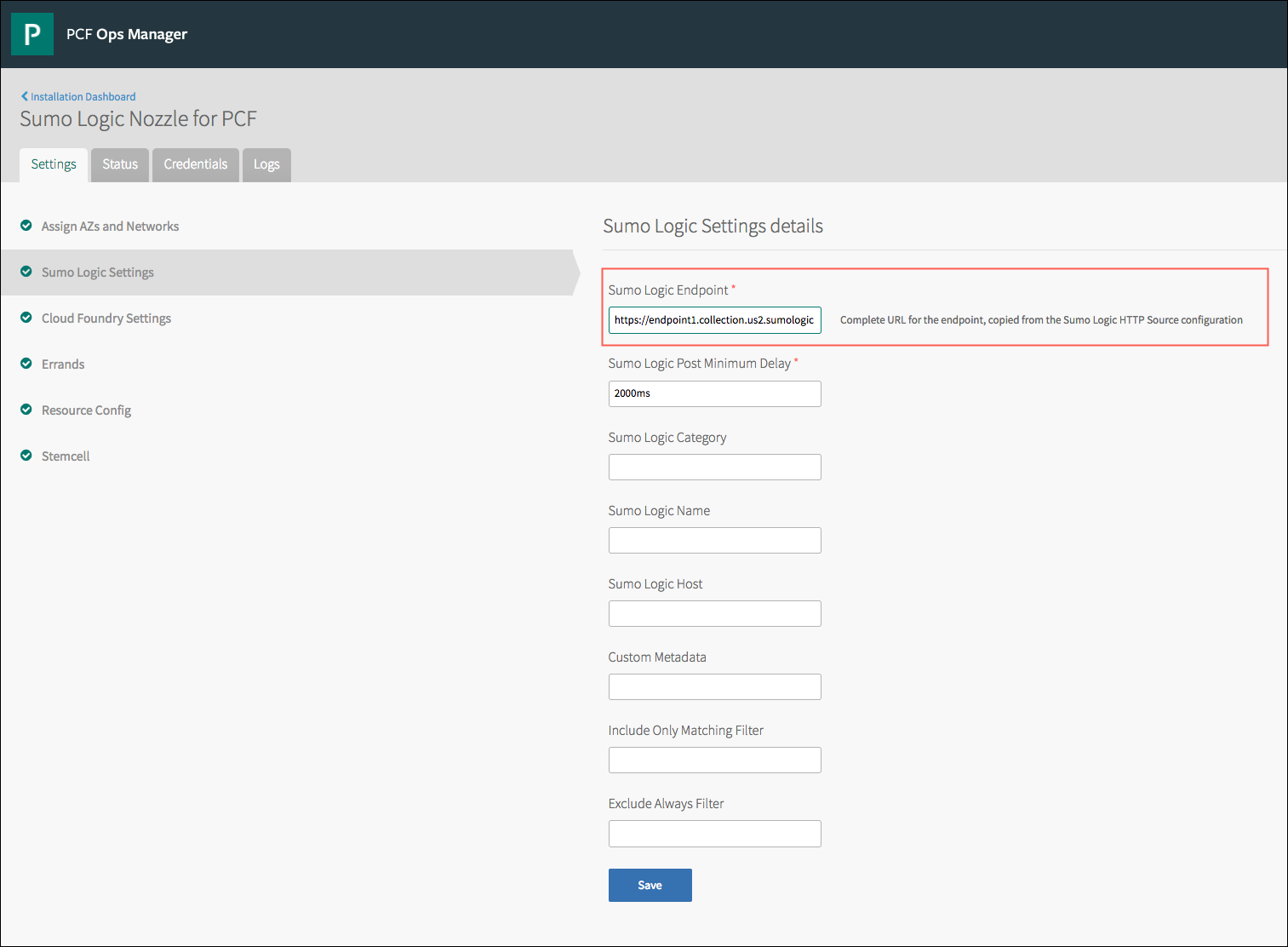Switch to the Status tab
The height and width of the screenshot is (947, 1288).
point(119,164)
